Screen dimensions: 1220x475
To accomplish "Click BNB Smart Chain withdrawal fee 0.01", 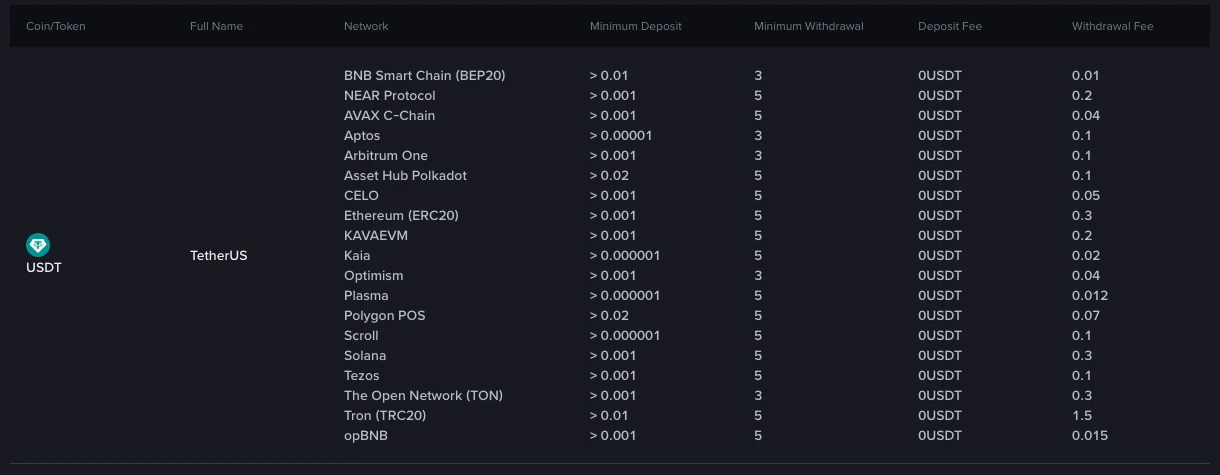I will tap(1086, 76).
